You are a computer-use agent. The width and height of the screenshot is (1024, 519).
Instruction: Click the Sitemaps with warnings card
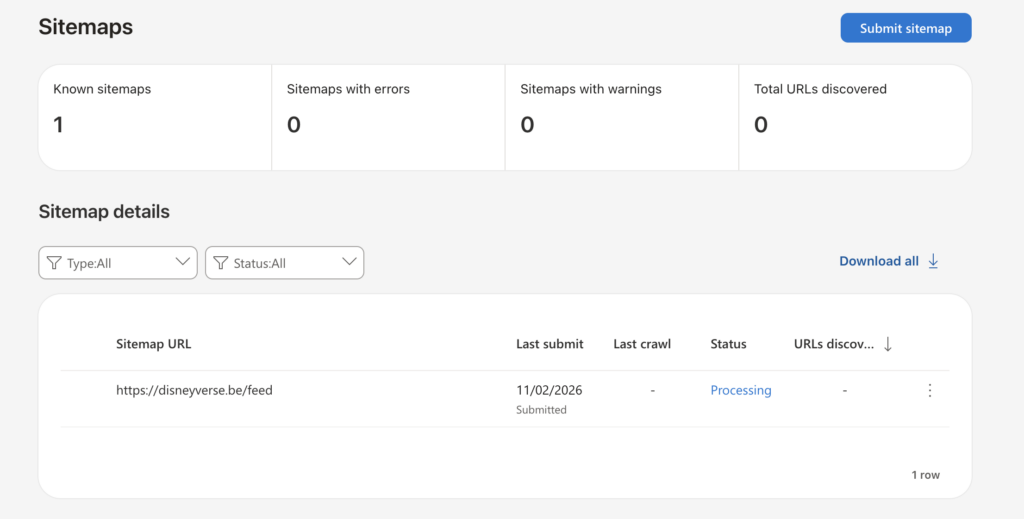pos(621,117)
